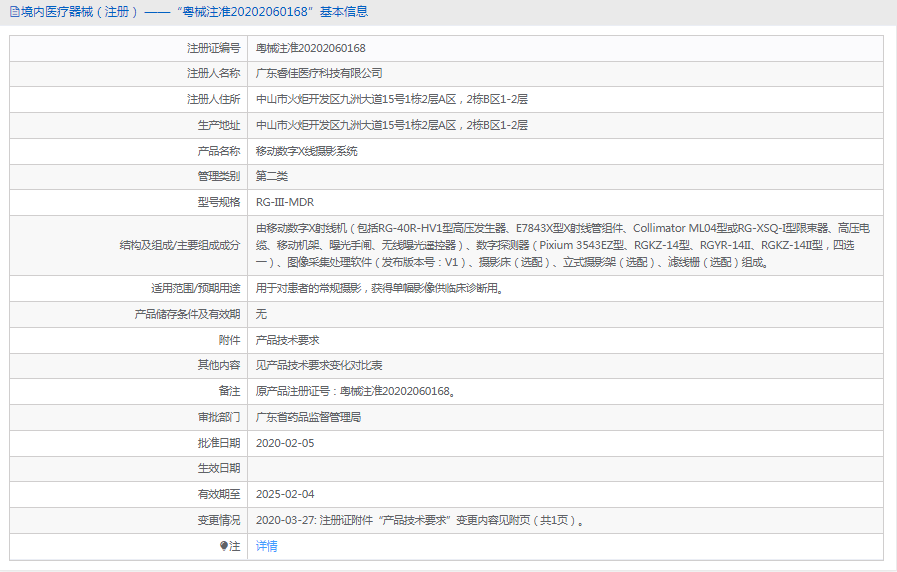
Task: Select 见产品技术要求变化对比表 text
Action: click(x=319, y=366)
